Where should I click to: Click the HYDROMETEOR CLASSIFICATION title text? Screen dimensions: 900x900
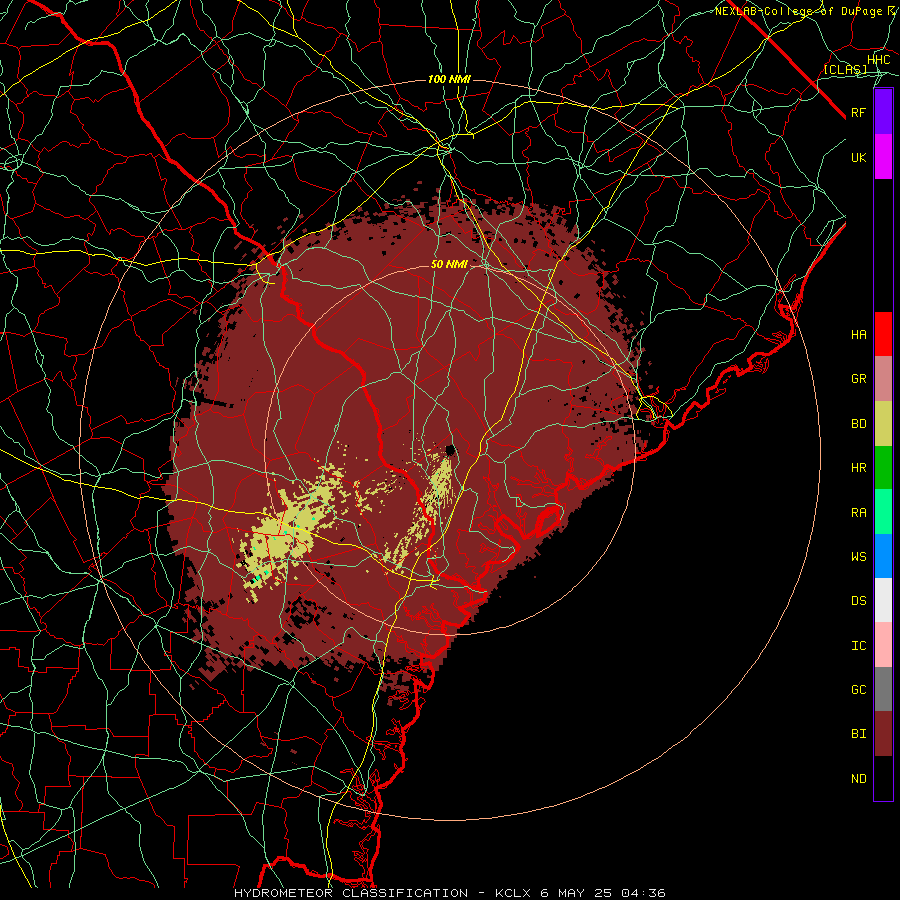[x=351, y=893]
